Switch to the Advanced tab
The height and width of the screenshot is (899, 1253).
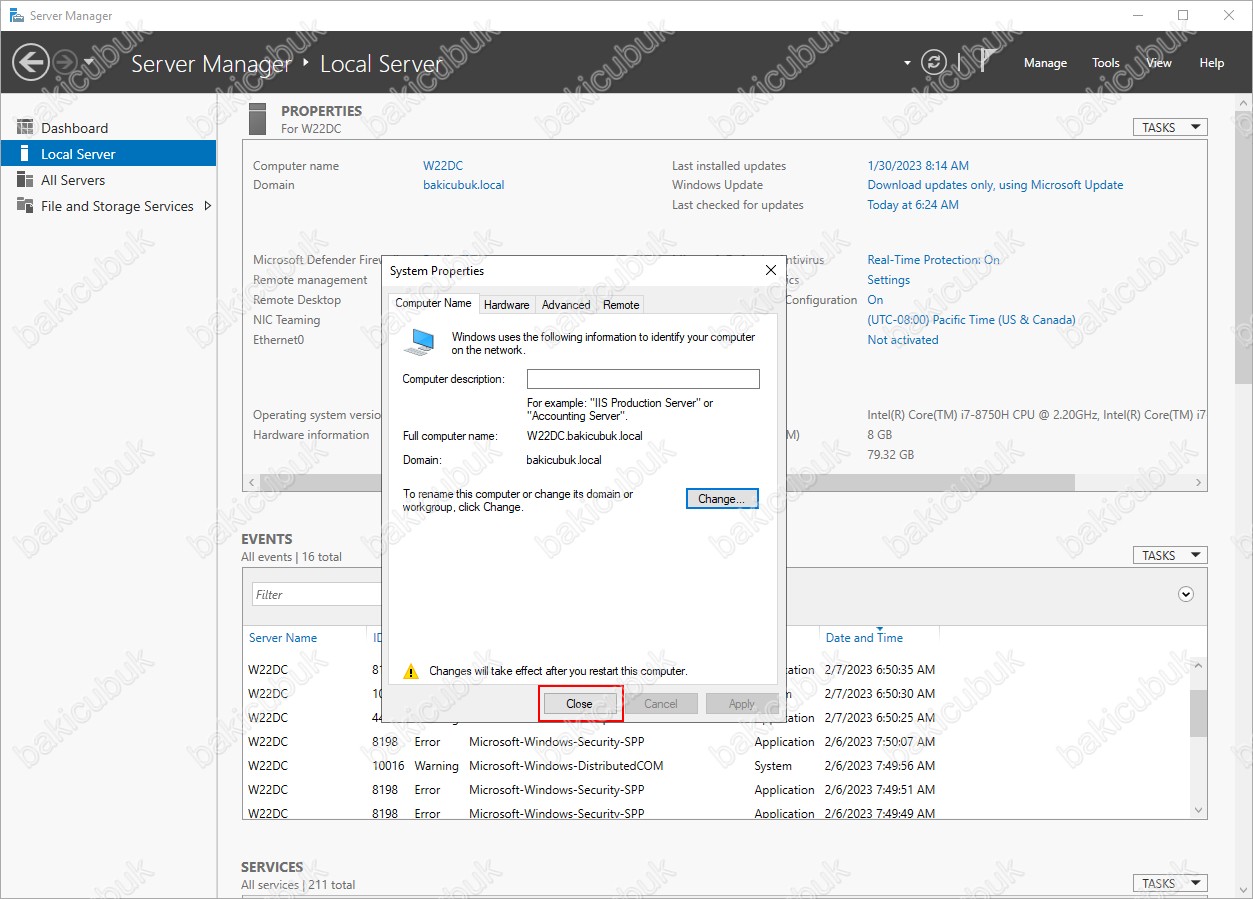click(x=566, y=305)
